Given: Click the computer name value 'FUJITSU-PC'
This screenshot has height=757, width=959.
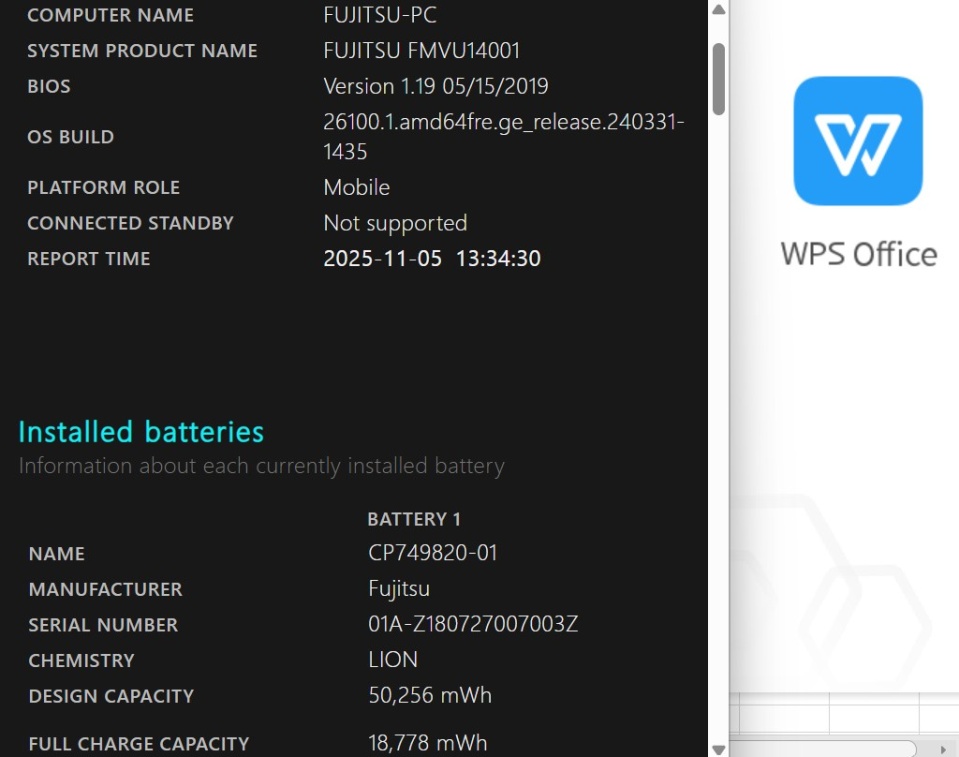Looking at the screenshot, I should tap(380, 15).
